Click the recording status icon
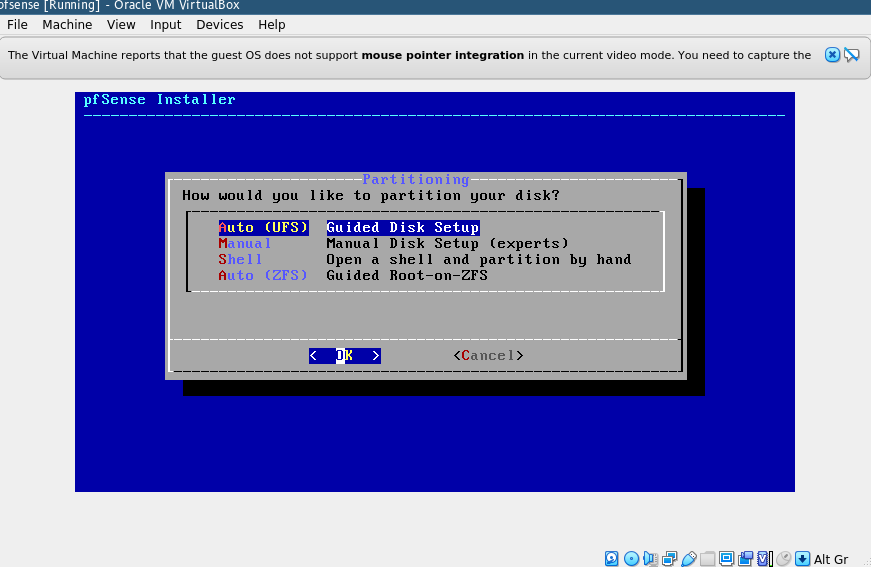The image size is (871, 567). pos(745,559)
